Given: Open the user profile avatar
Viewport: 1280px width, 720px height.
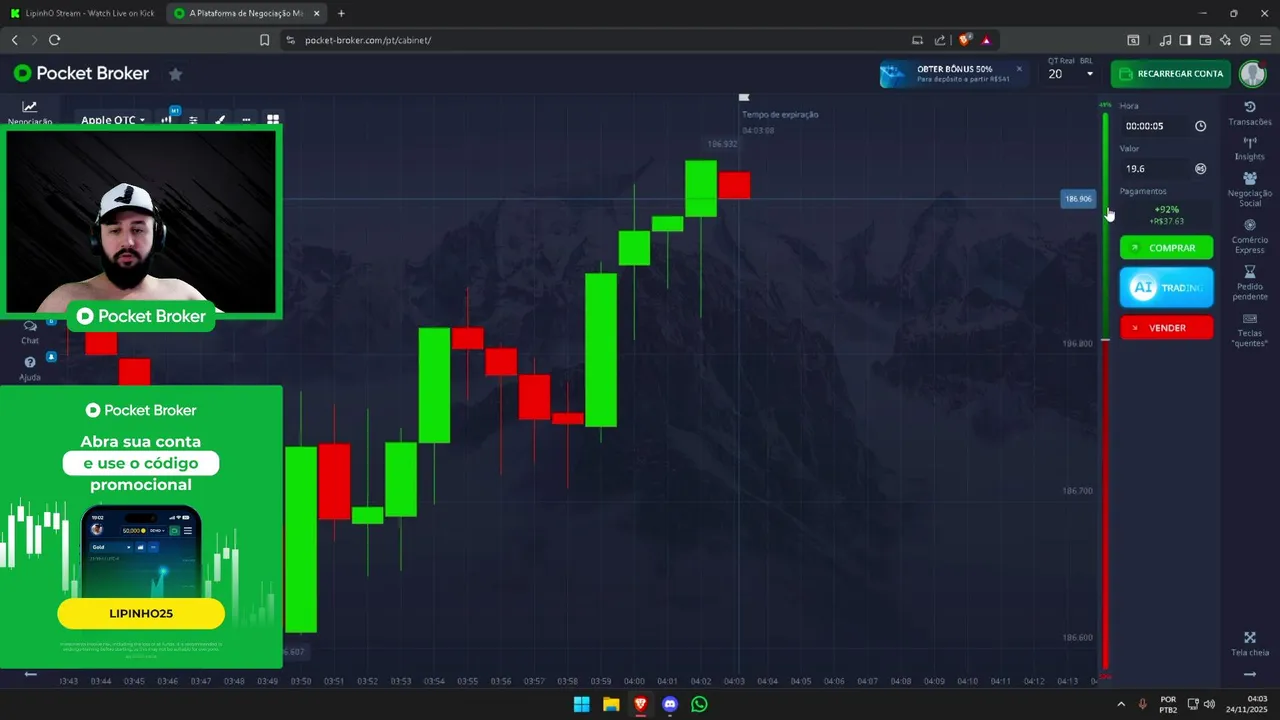Looking at the screenshot, I should coord(1252,74).
